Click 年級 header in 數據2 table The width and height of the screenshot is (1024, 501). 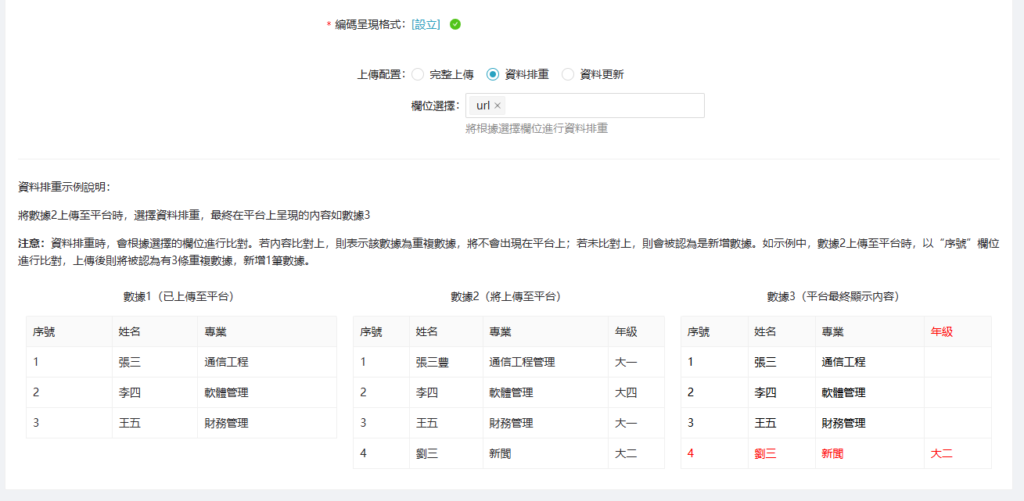tap(625, 332)
